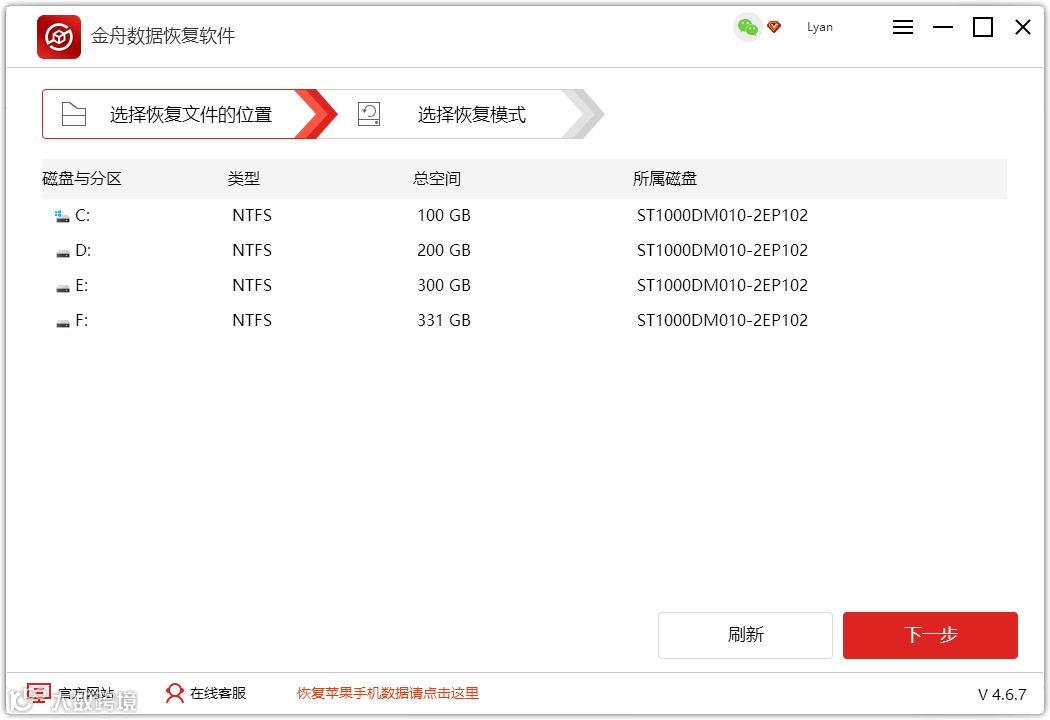Close the recovery software window

[x=1023, y=27]
